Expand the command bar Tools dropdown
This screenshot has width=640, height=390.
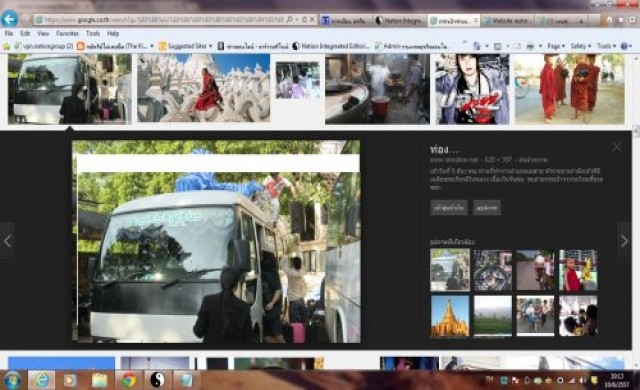(606, 46)
